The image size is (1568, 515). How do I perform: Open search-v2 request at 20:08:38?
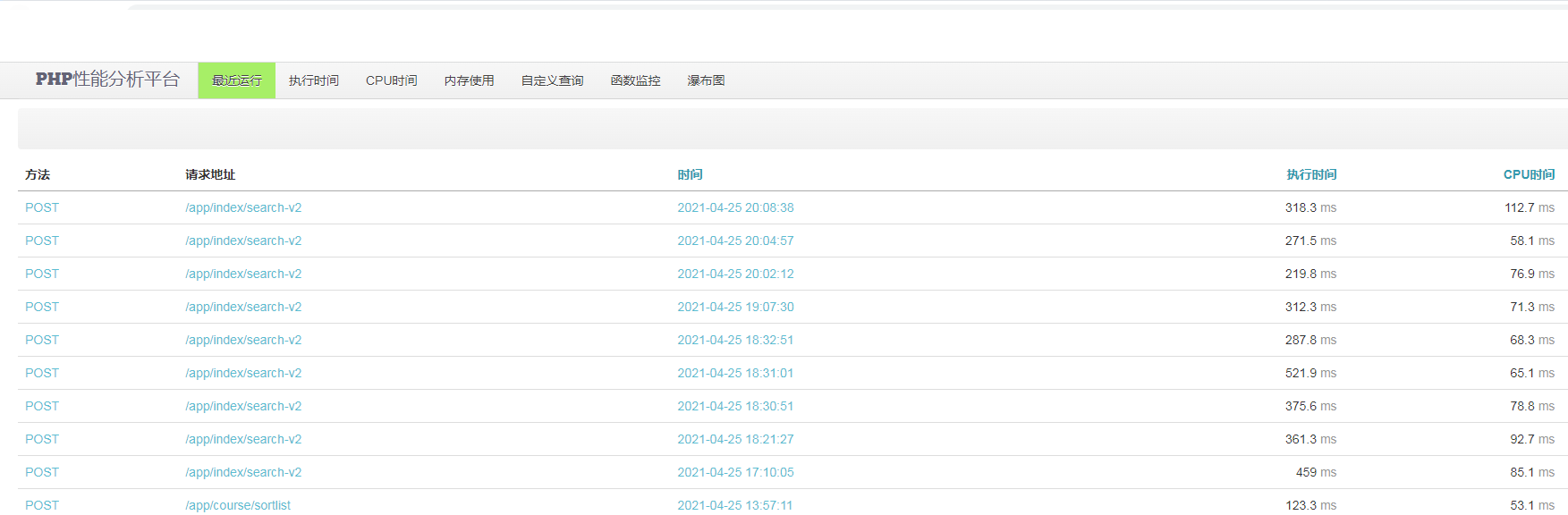(x=243, y=207)
